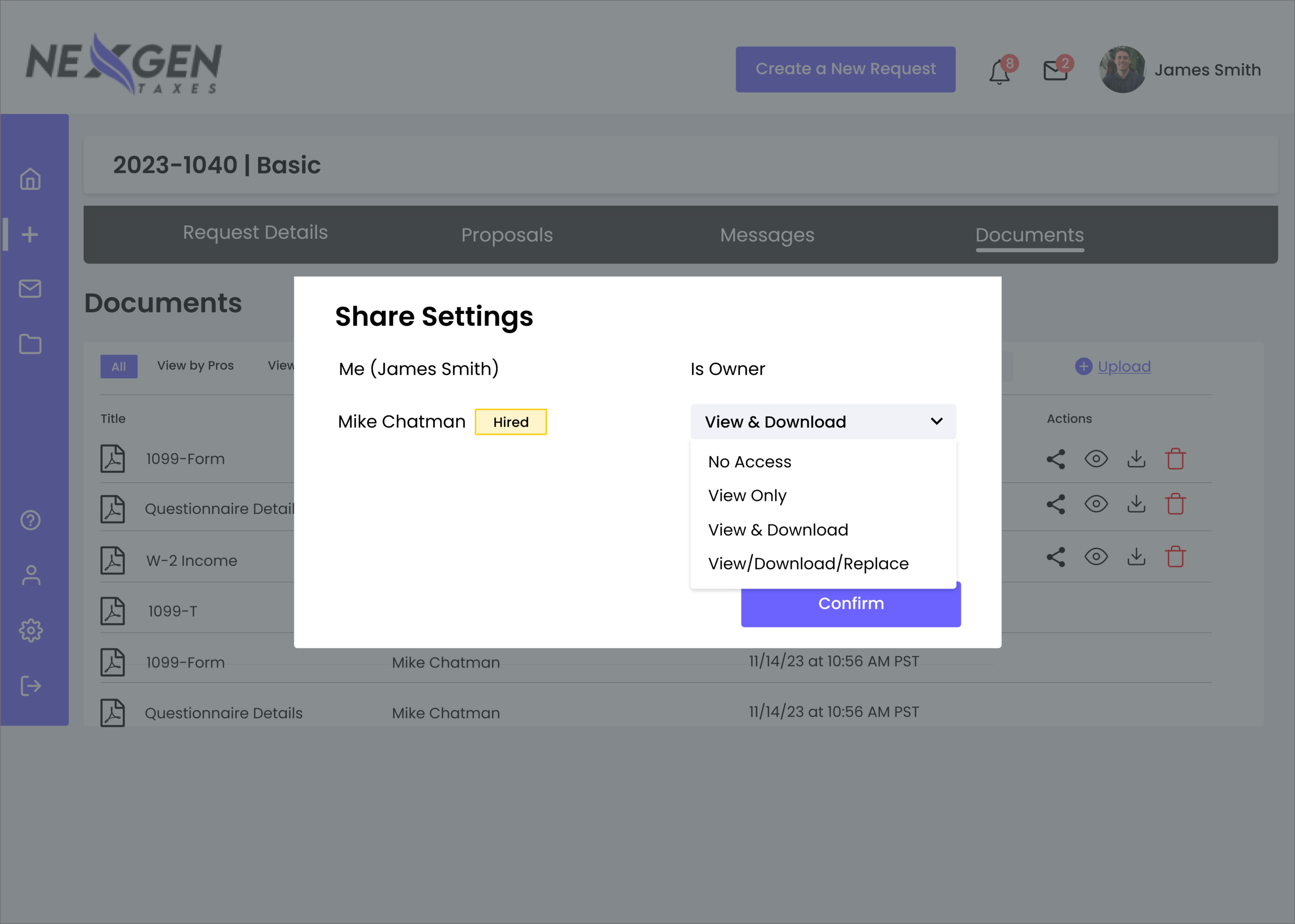Select View Only option
This screenshot has width=1295, height=924.
tap(747, 496)
